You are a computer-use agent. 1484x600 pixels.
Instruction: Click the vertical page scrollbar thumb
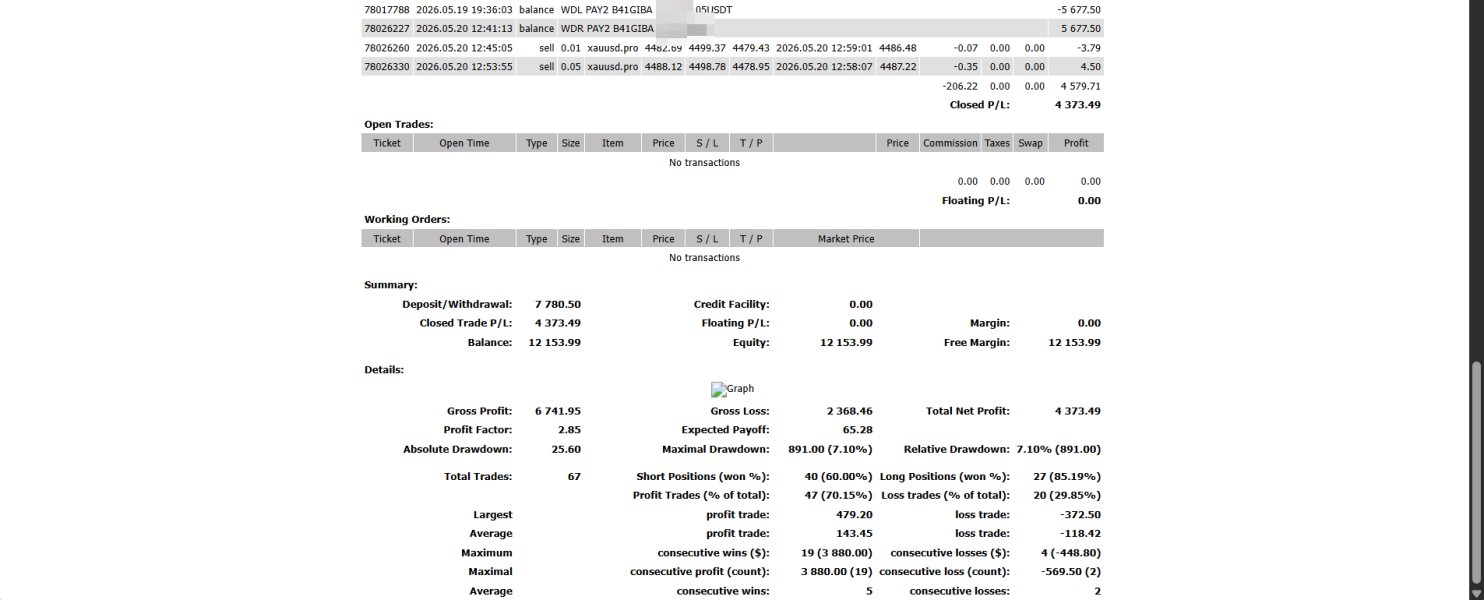[1476, 474]
